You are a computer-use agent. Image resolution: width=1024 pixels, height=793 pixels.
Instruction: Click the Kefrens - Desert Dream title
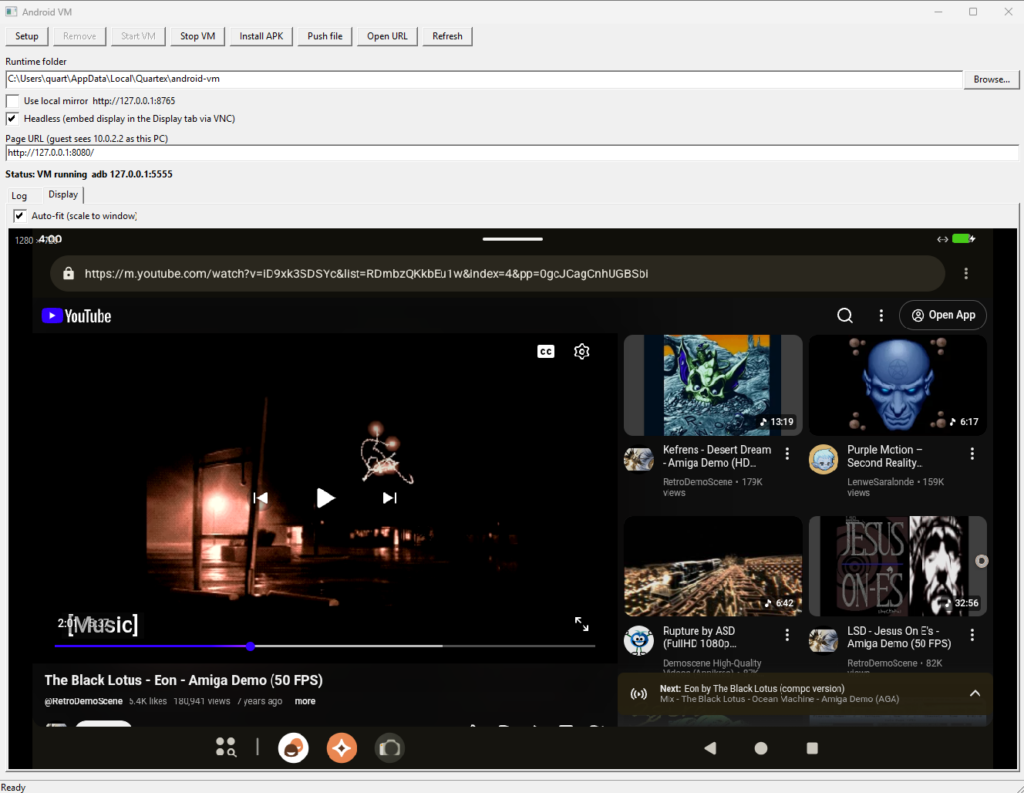tap(716, 456)
